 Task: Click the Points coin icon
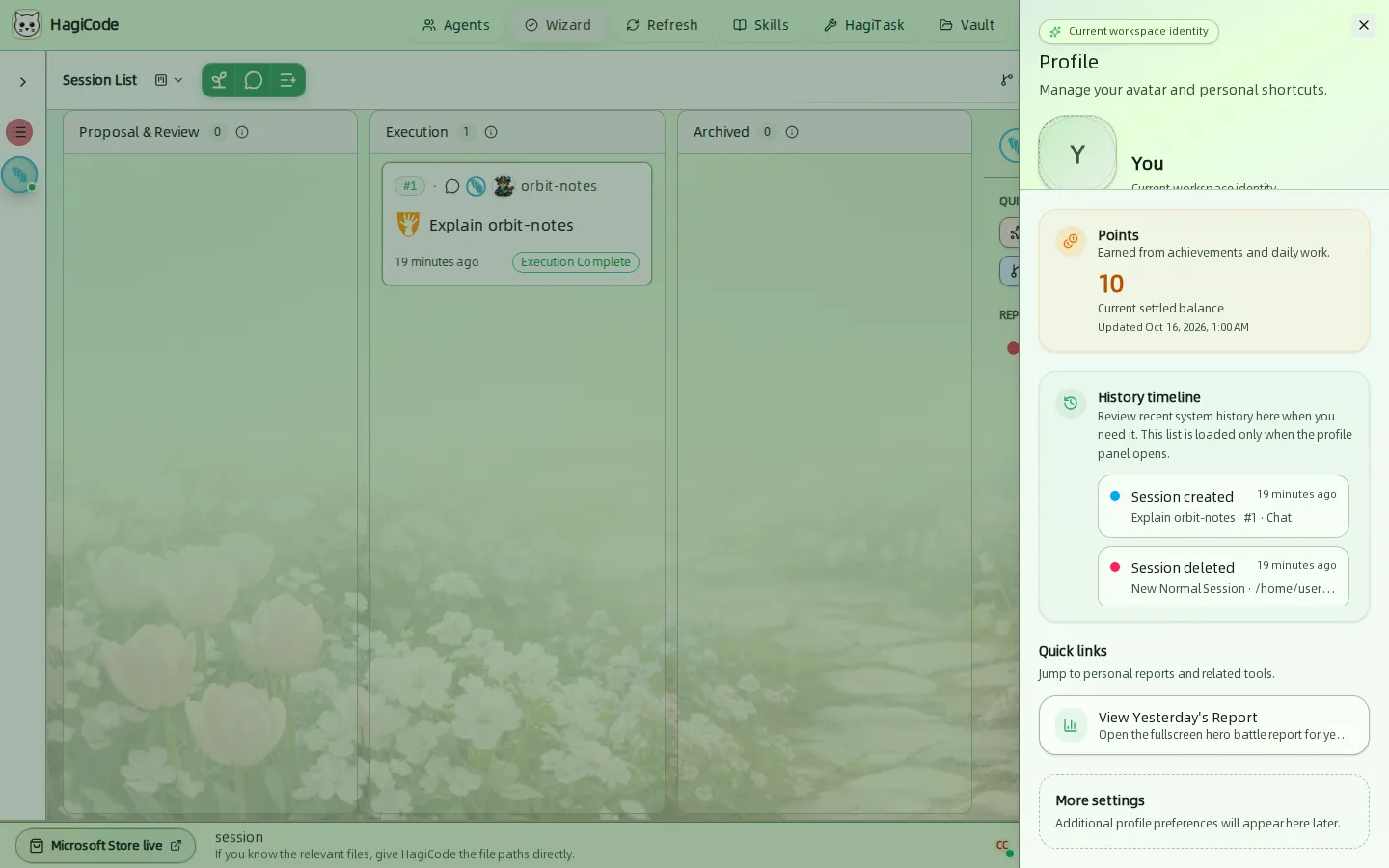point(1071,241)
